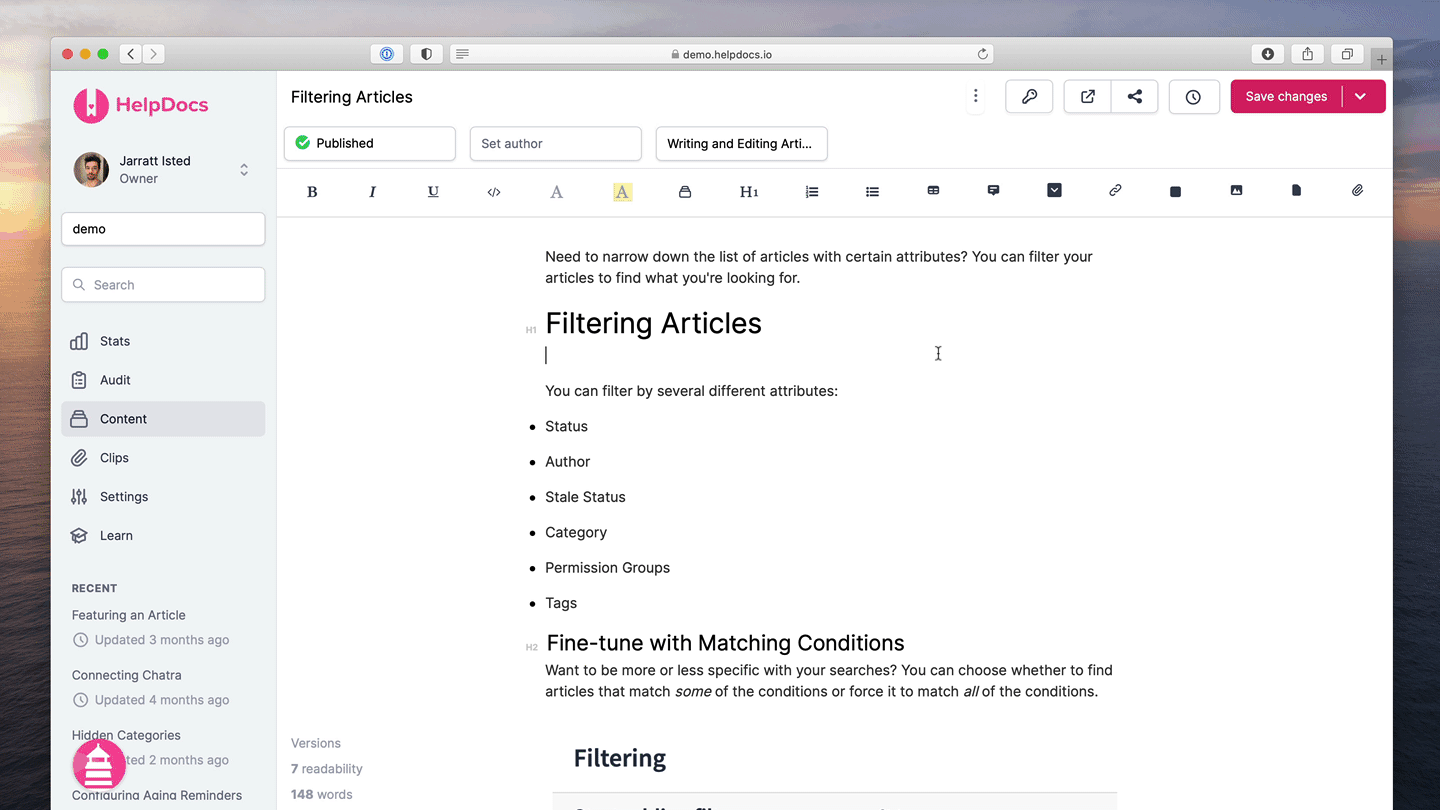Click the Safari back button
Viewport: 1440px width, 810px height.
click(x=130, y=54)
